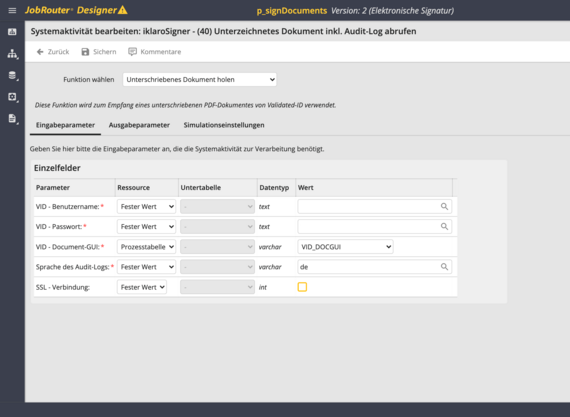Click the dashboard chart sidebar icon
The width and height of the screenshot is (570, 417).
coord(12,32)
